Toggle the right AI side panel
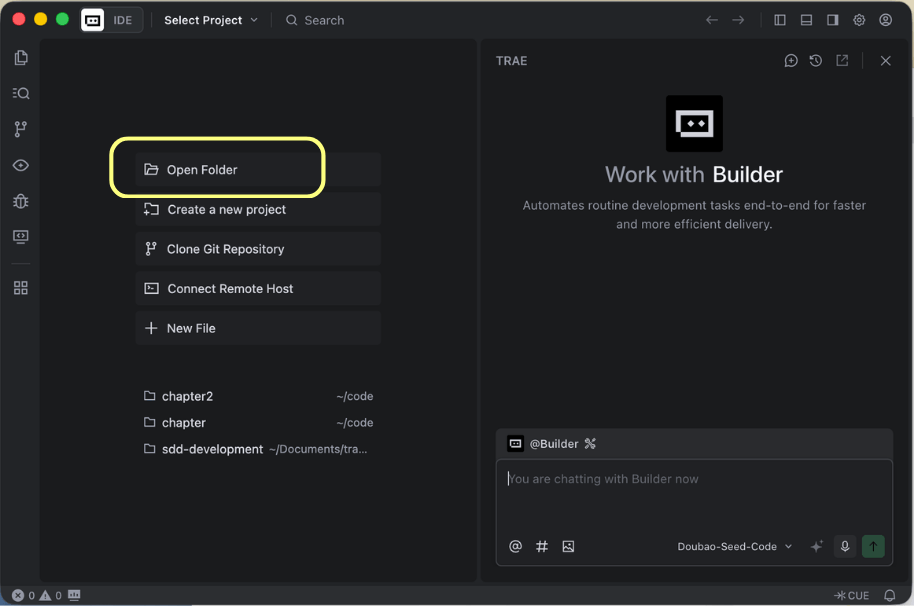 [832, 20]
